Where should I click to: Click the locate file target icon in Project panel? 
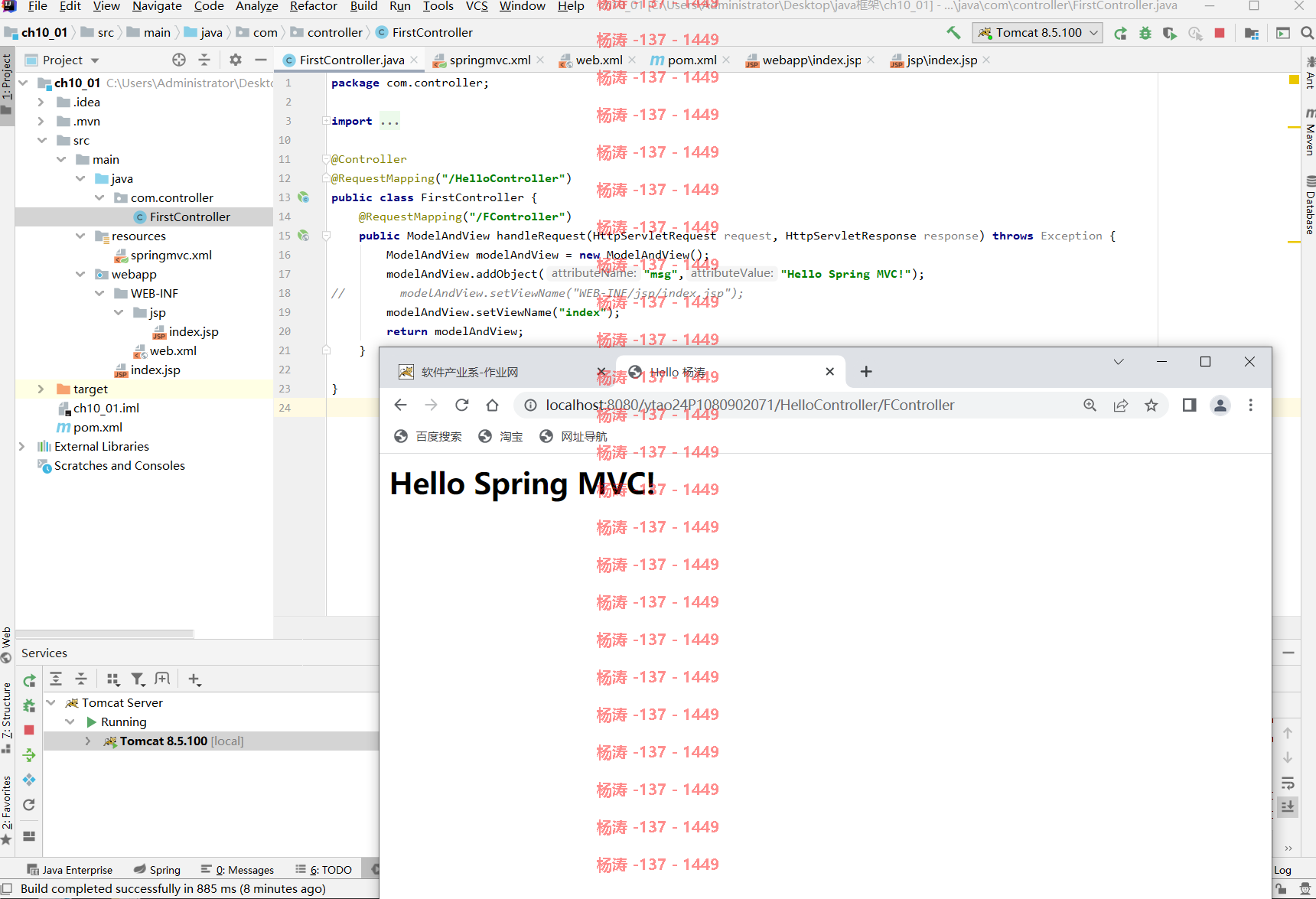tap(179, 60)
